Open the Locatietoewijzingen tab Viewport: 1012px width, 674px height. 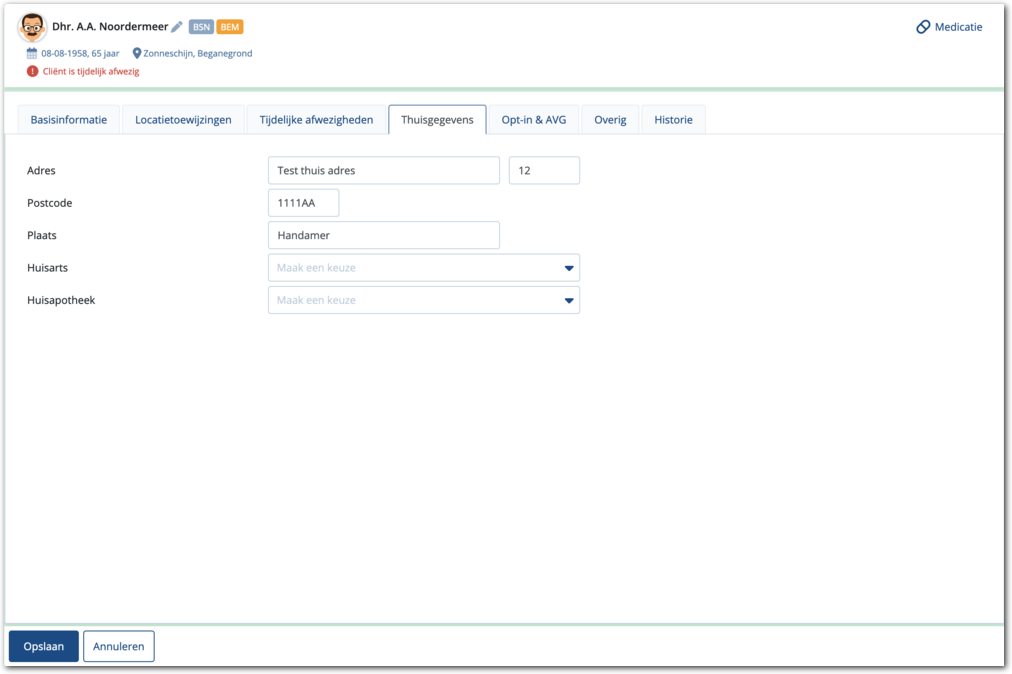coord(183,120)
